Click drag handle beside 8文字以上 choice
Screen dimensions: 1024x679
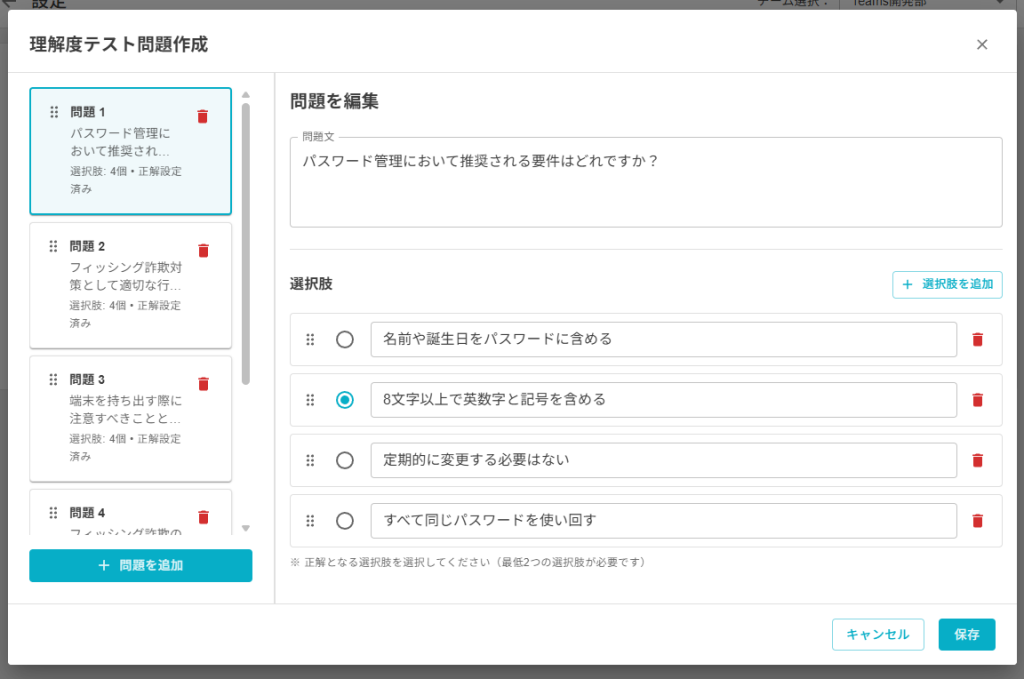310,400
